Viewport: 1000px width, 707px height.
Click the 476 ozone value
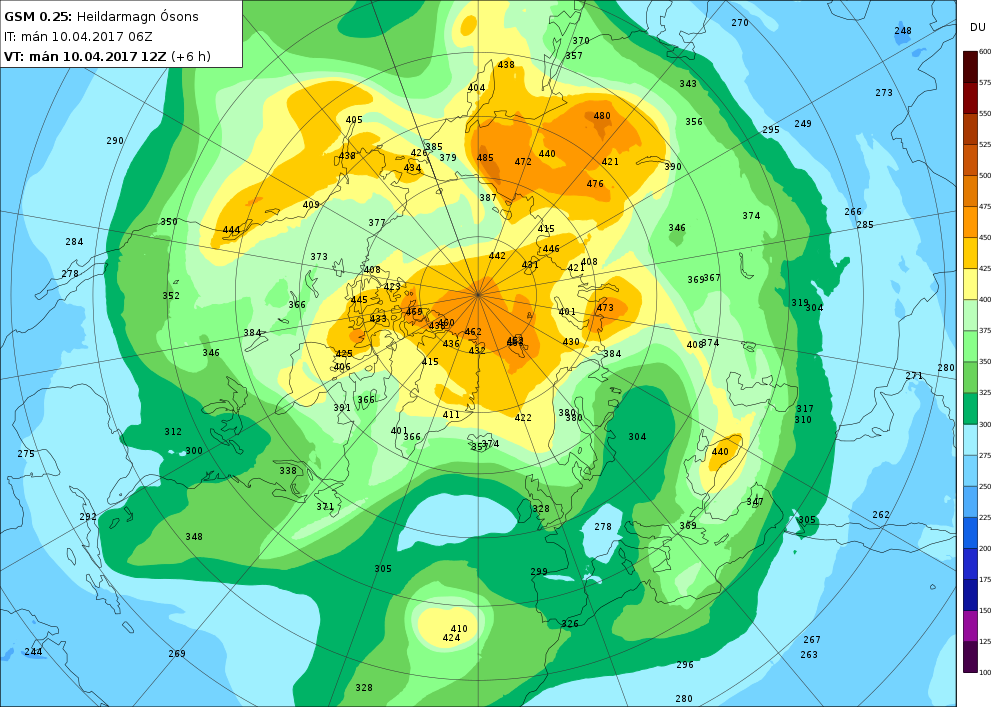coord(595,184)
